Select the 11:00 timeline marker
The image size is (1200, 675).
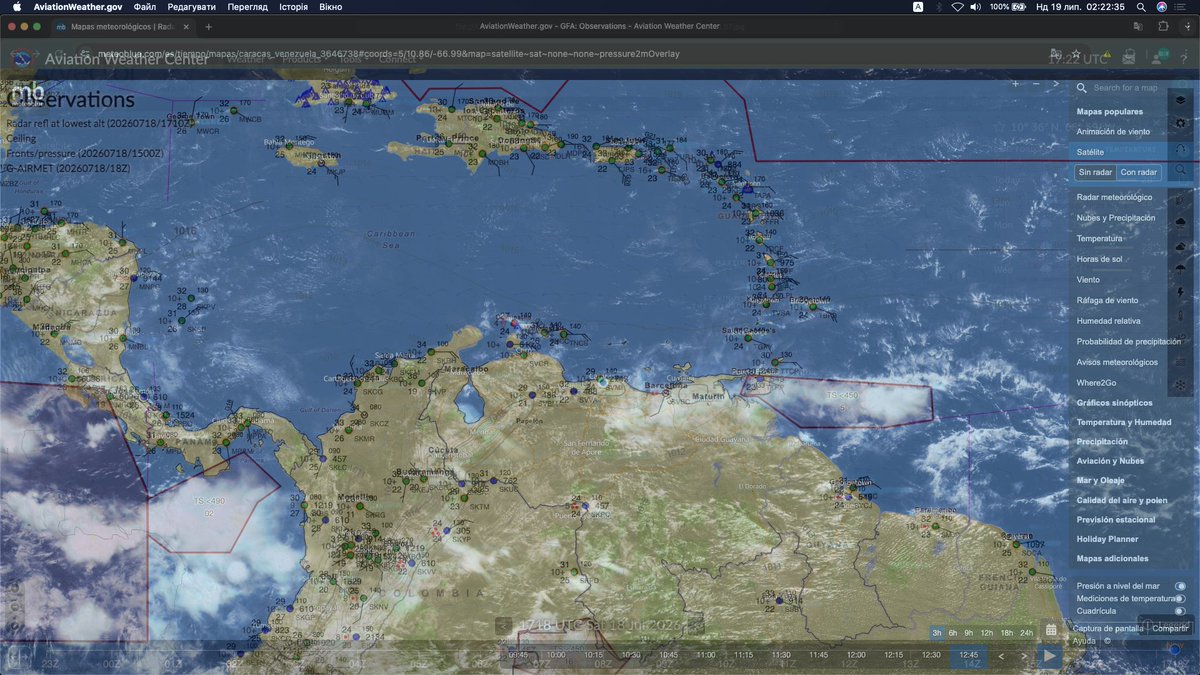706,654
